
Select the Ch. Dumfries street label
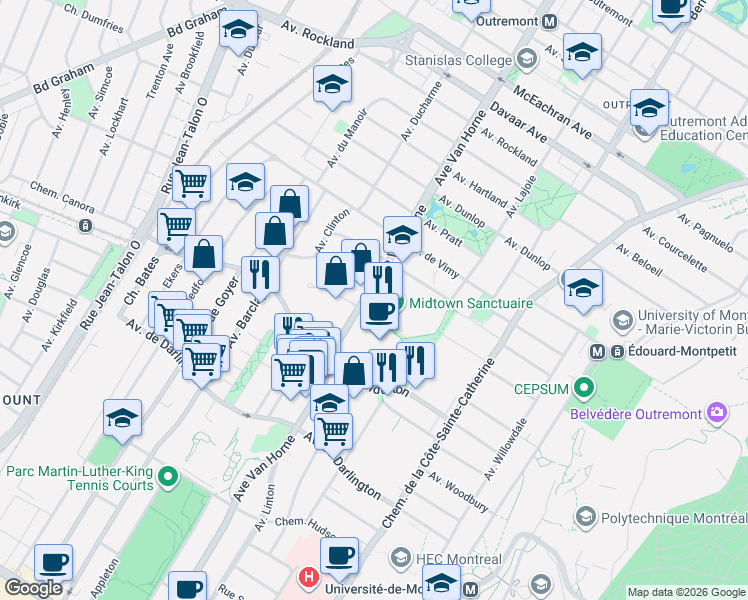coord(94,18)
